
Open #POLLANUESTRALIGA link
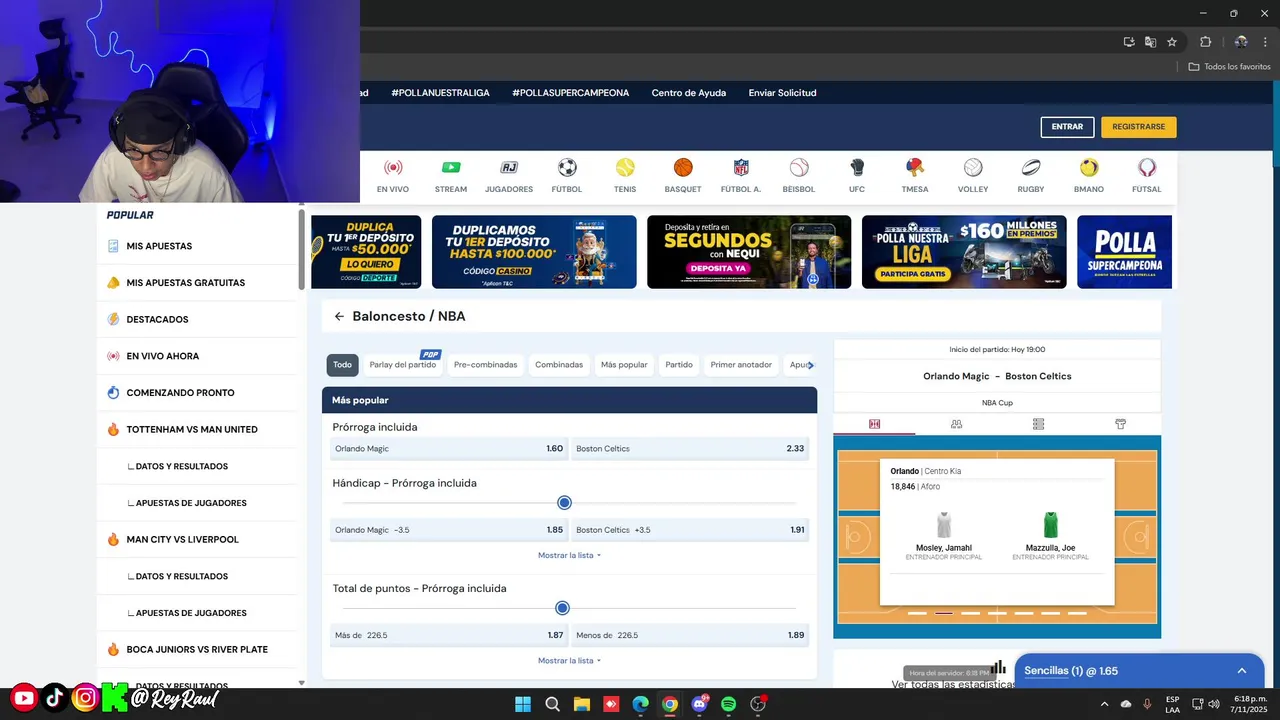[440, 93]
